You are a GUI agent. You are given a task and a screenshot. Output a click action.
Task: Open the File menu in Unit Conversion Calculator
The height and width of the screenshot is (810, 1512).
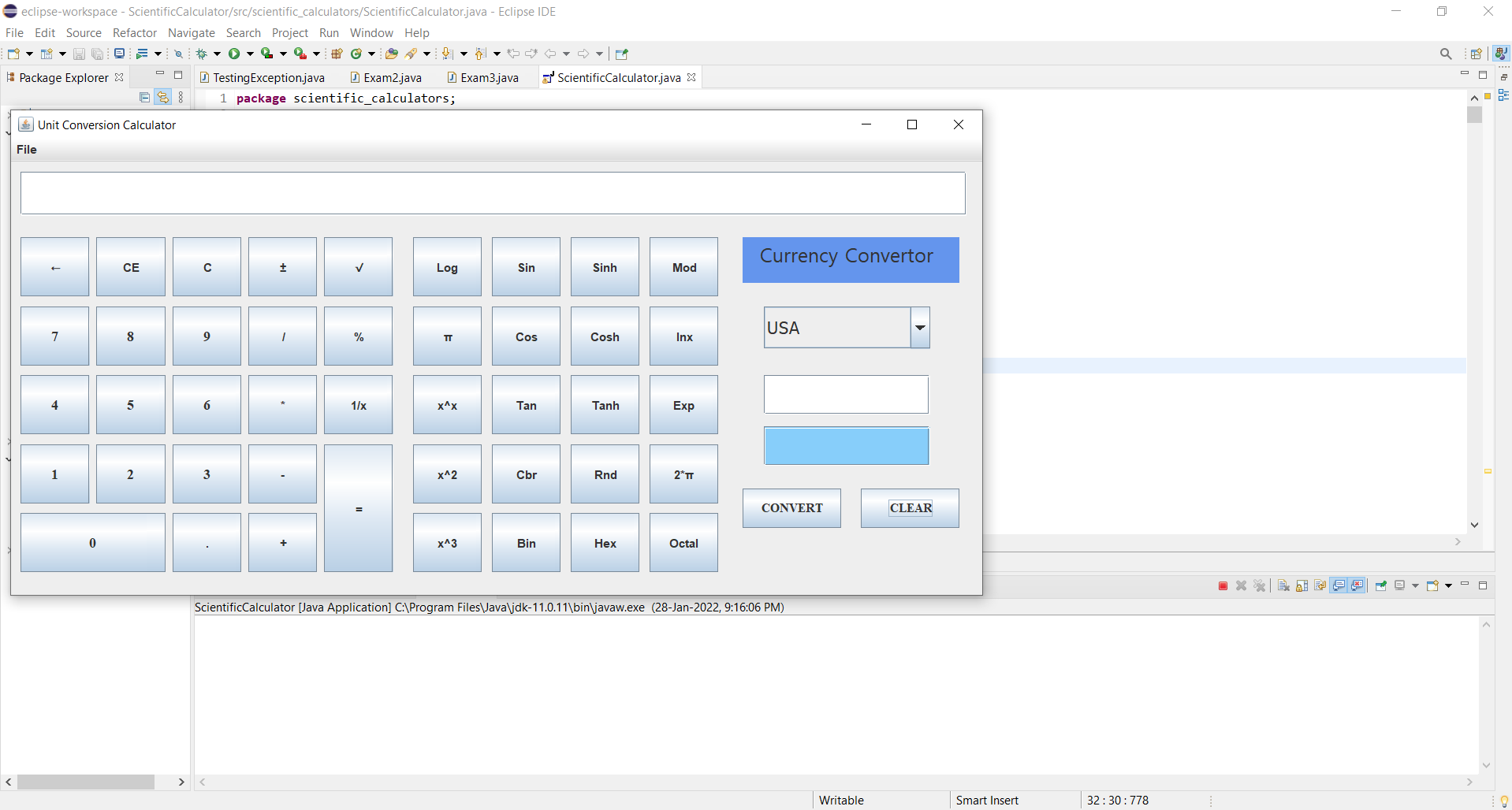coord(27,150)
